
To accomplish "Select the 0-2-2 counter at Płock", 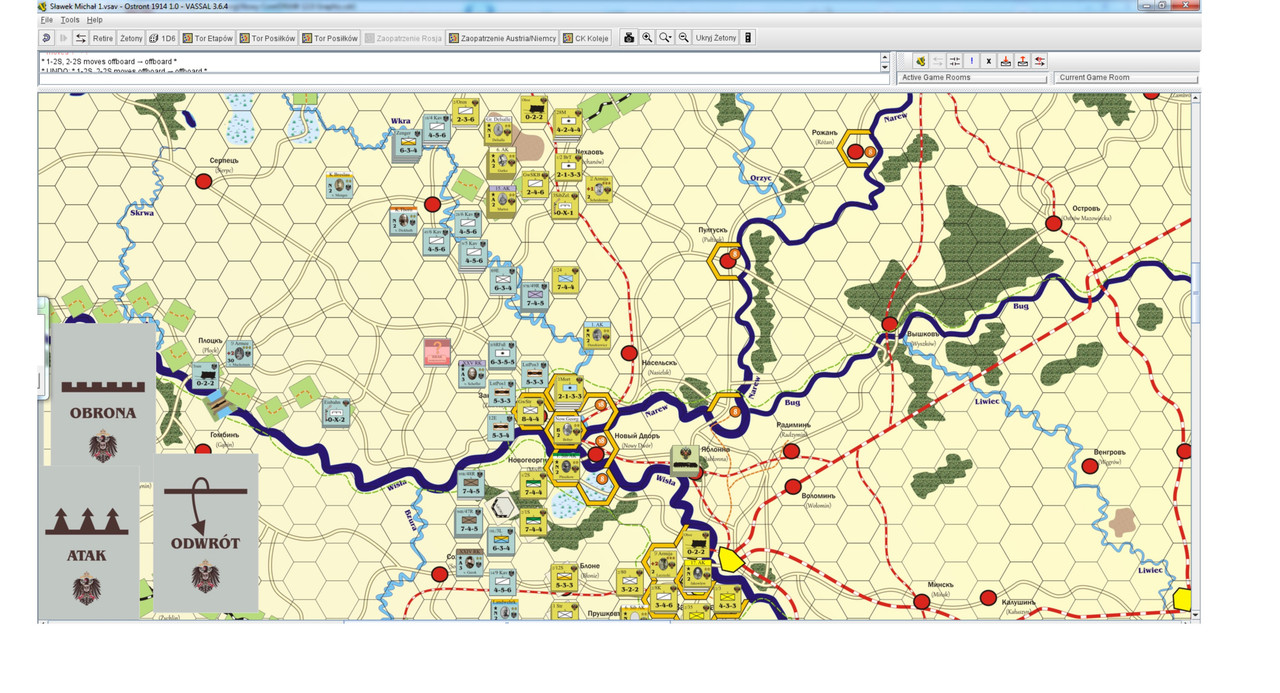I will [x=205, y=376].
